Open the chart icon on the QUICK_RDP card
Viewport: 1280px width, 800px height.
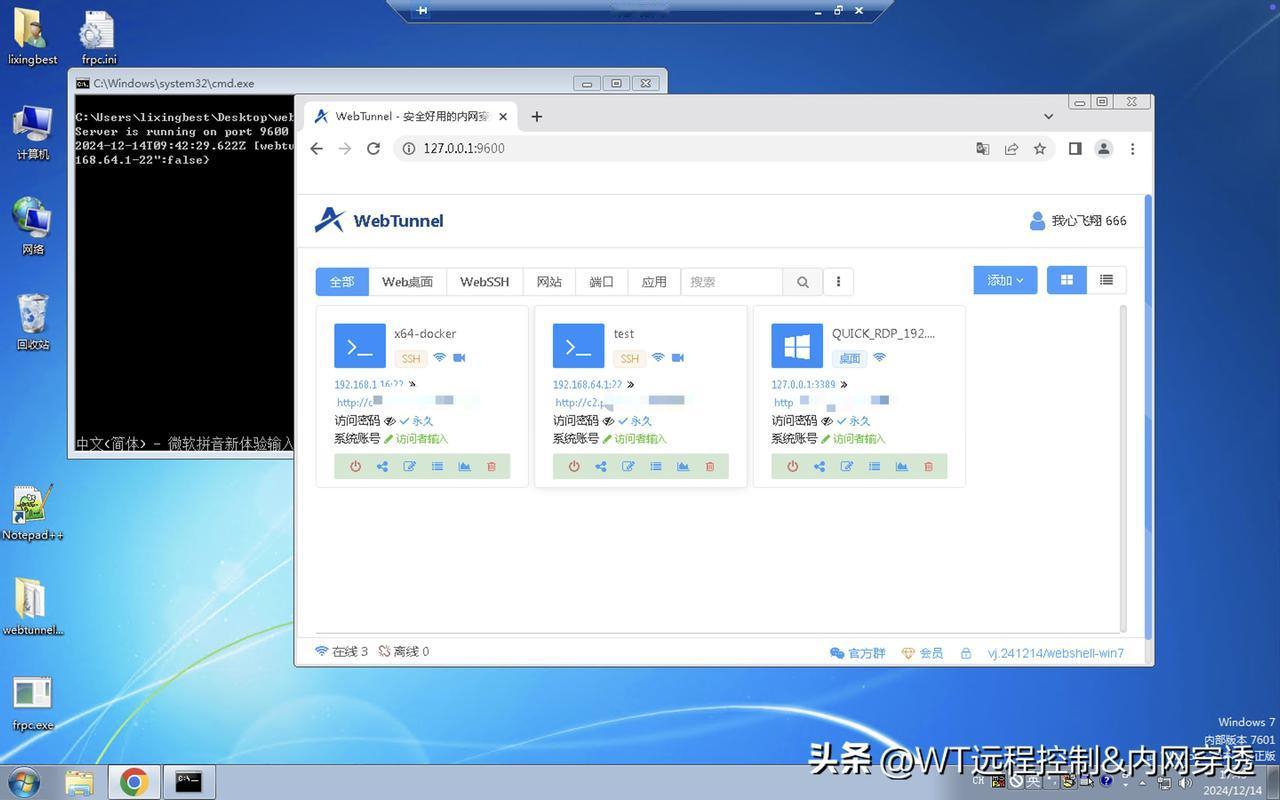click(x=901, y=466)
